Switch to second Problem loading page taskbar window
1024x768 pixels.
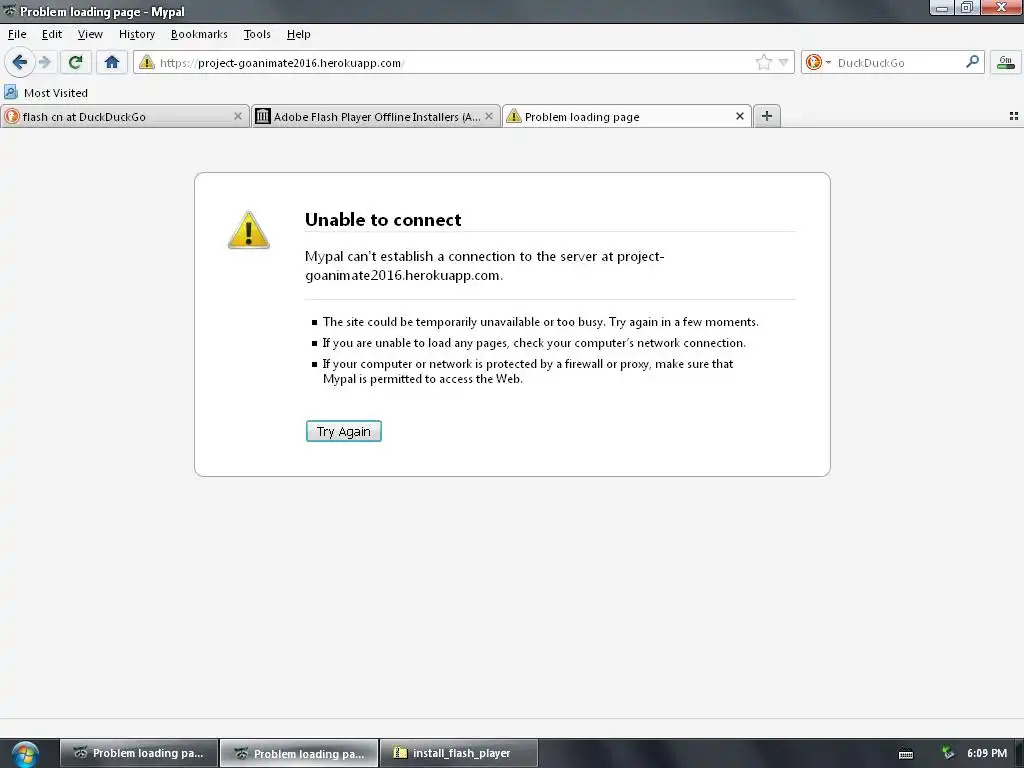pyautogui.click(x=299, y=753)
